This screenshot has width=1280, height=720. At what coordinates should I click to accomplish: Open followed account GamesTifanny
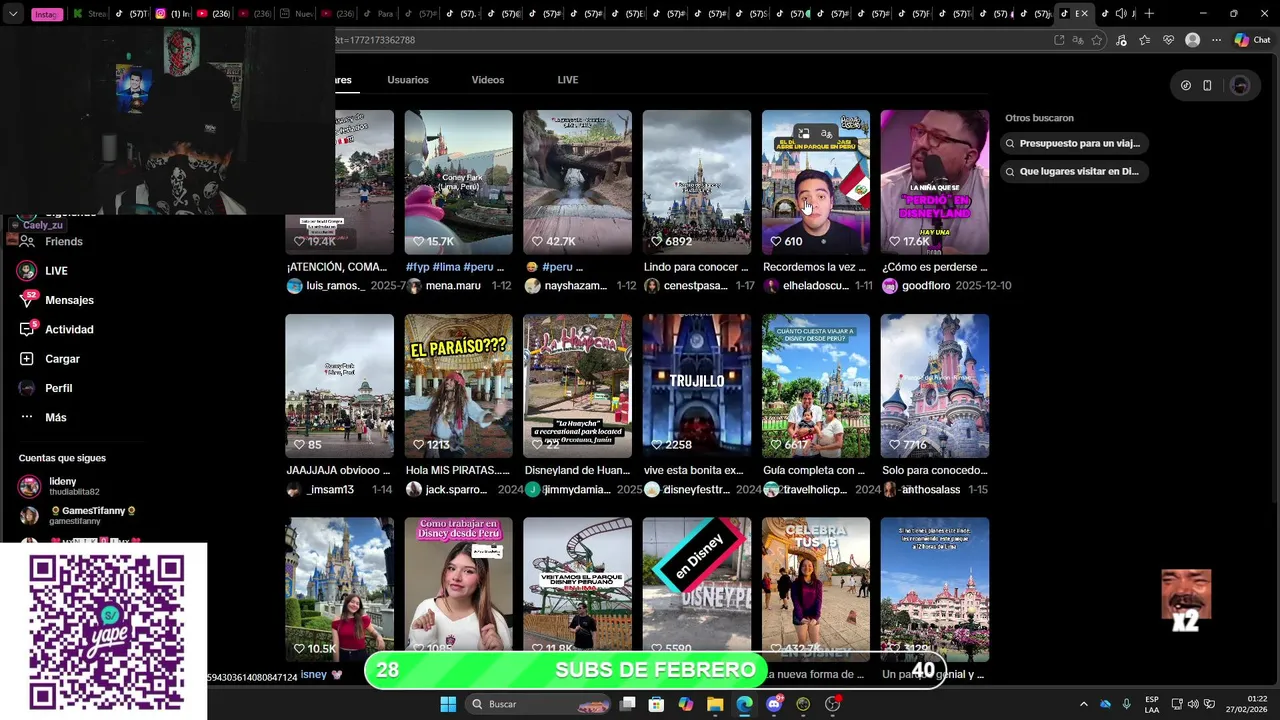(x=78, y=515)
